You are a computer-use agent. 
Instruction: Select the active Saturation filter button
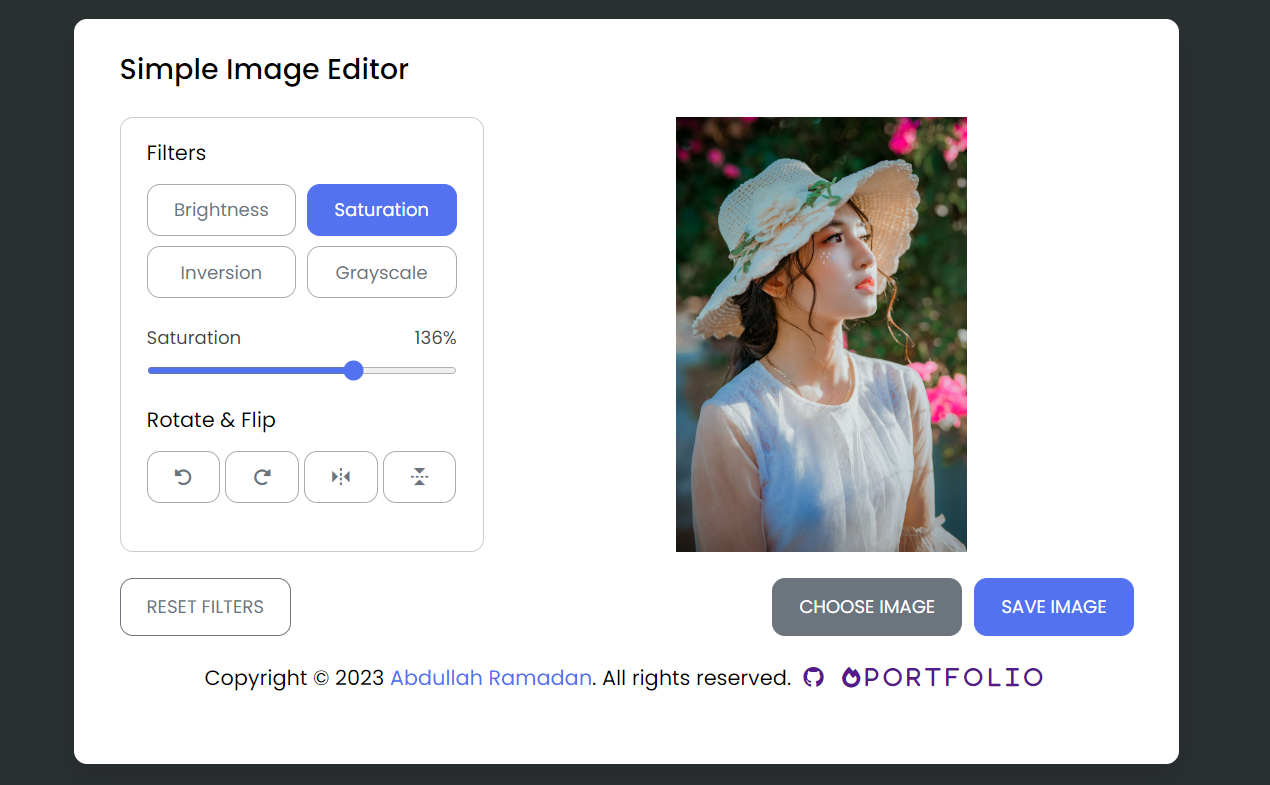pos(382,210)
